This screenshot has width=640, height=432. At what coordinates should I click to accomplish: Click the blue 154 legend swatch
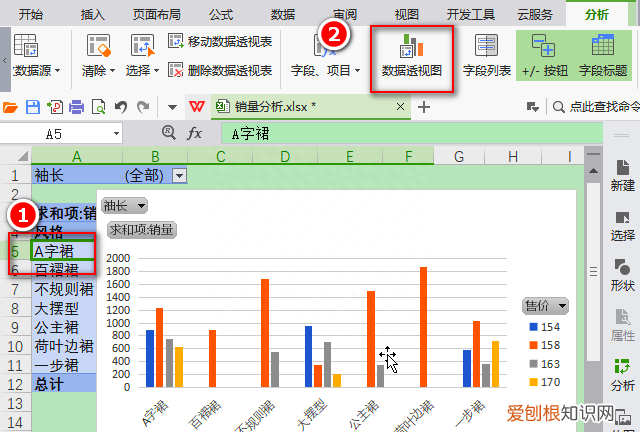pos(533,327)
